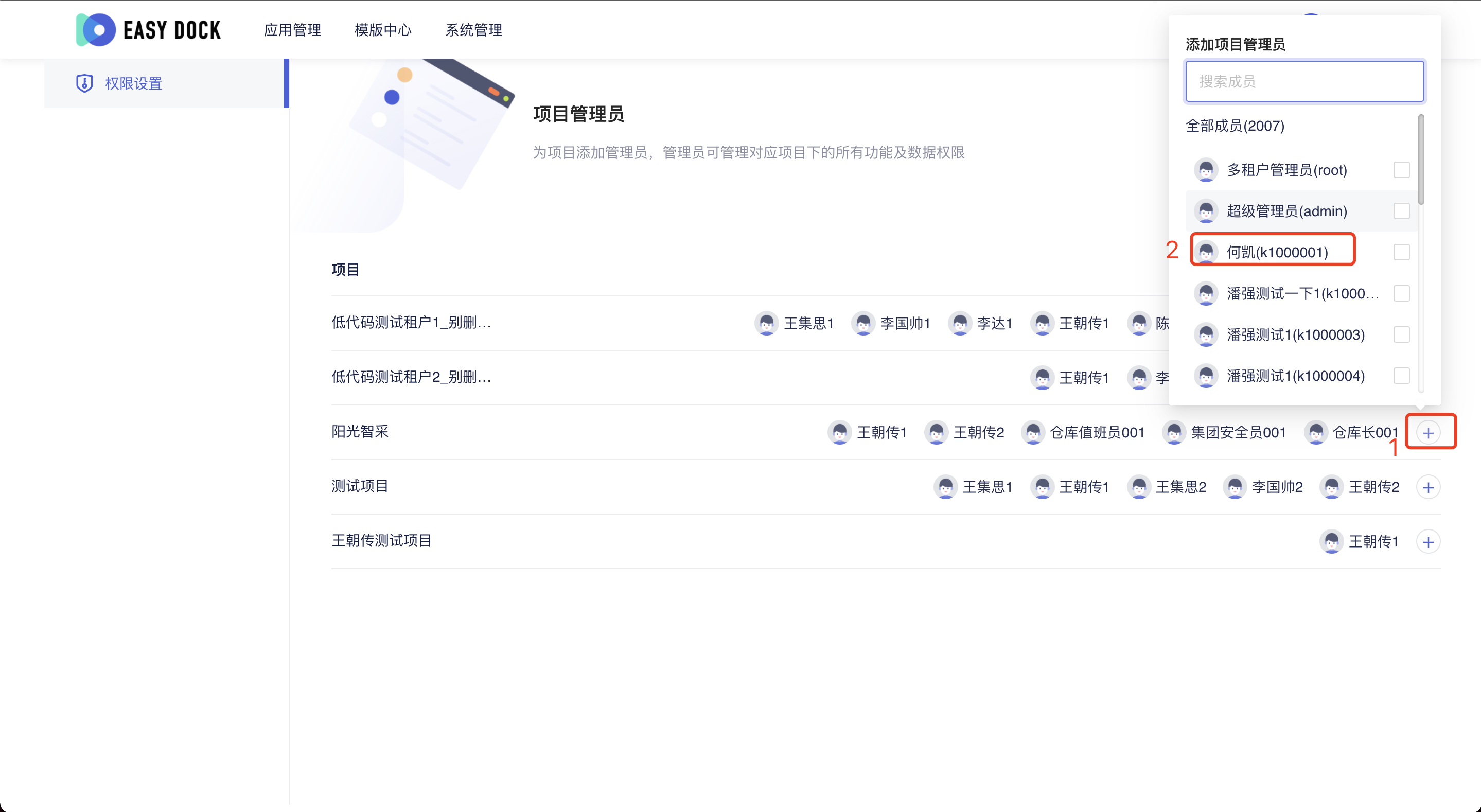Viewport: 1481px width, 812px height.
Task: Click avatar of 多租户管理员(root)
Action: pyautogui.click(x=1206, y=170)
